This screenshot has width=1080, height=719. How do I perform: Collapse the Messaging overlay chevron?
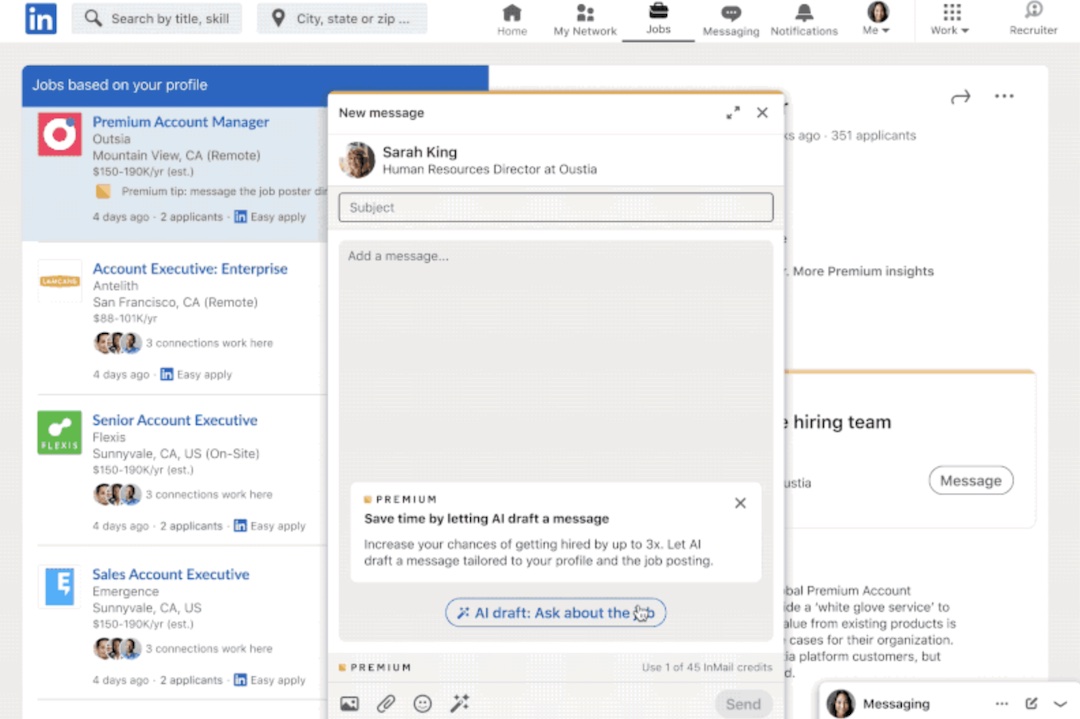click(x=1060, y=704)
